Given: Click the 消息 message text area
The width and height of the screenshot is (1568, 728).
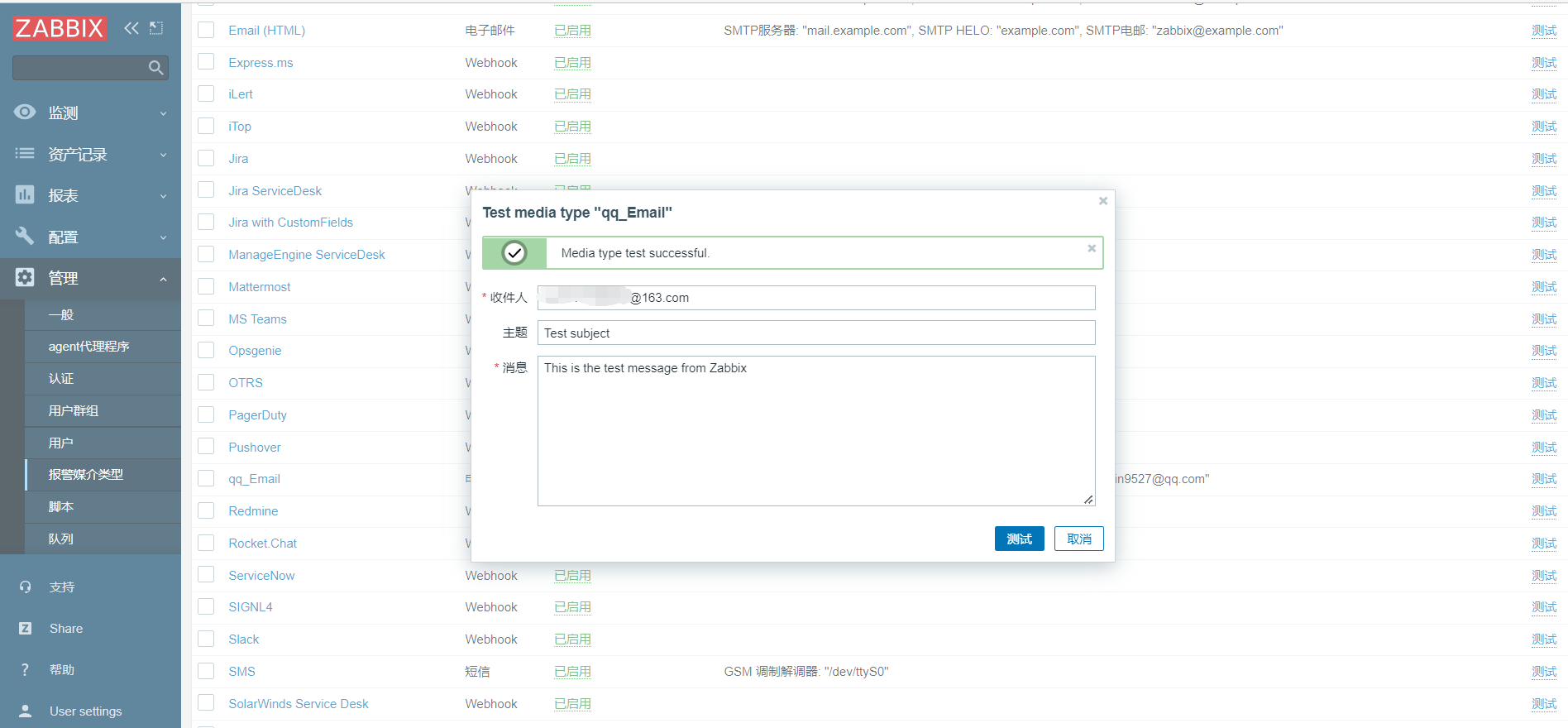Looking at the screenshot, I should click(816, 431).
